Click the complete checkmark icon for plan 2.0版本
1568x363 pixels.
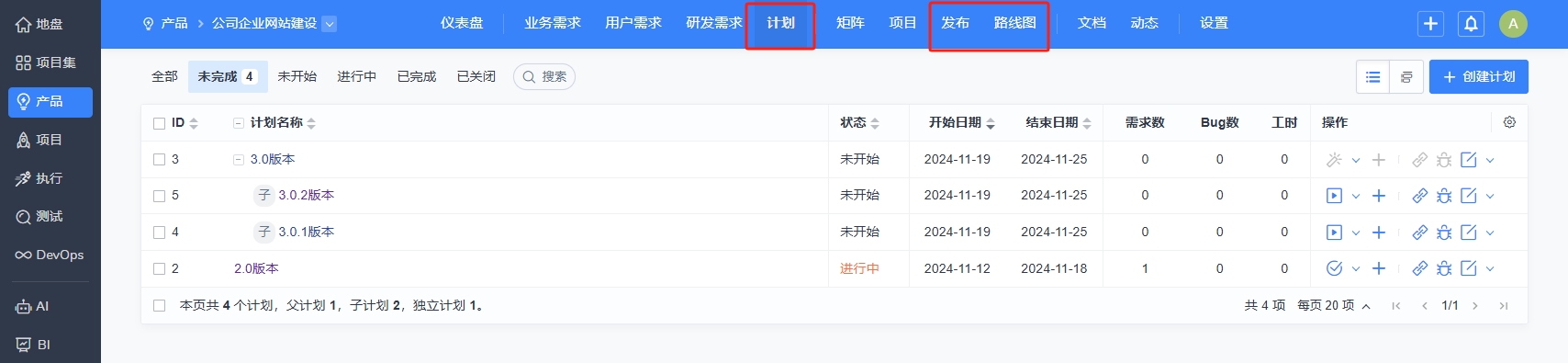[1334, 268]
